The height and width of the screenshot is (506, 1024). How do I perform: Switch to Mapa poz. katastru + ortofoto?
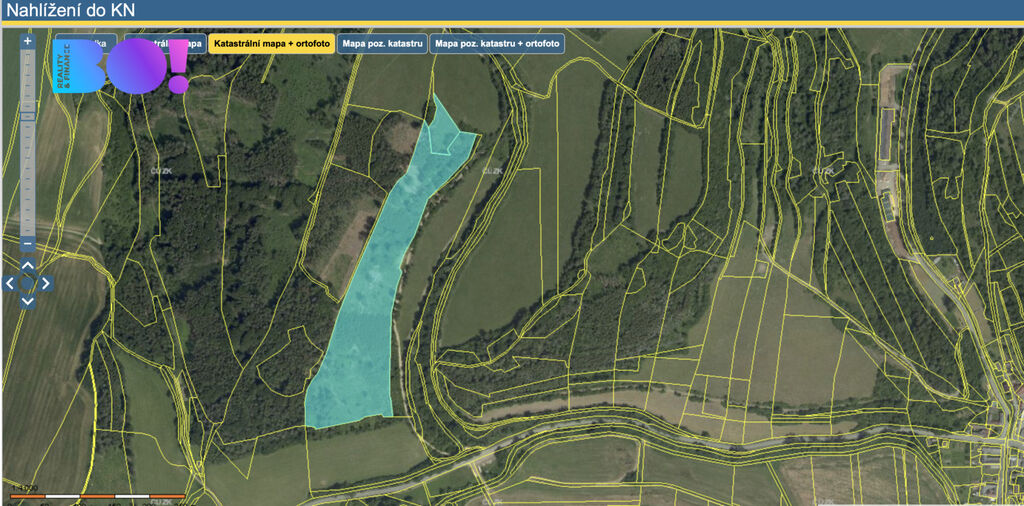point(497,44)
